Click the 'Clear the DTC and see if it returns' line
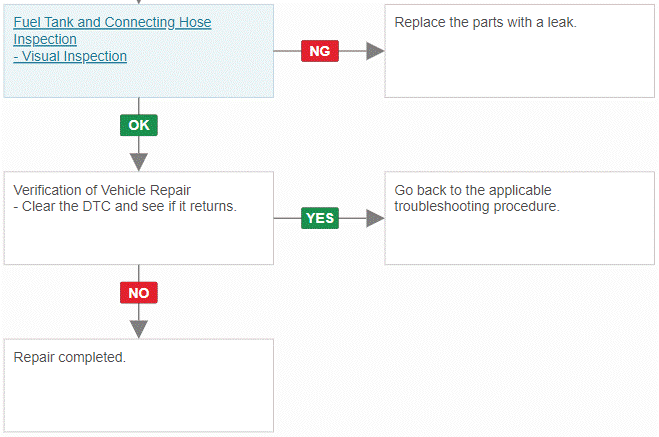The image size is (659, 437). (125, 206)
